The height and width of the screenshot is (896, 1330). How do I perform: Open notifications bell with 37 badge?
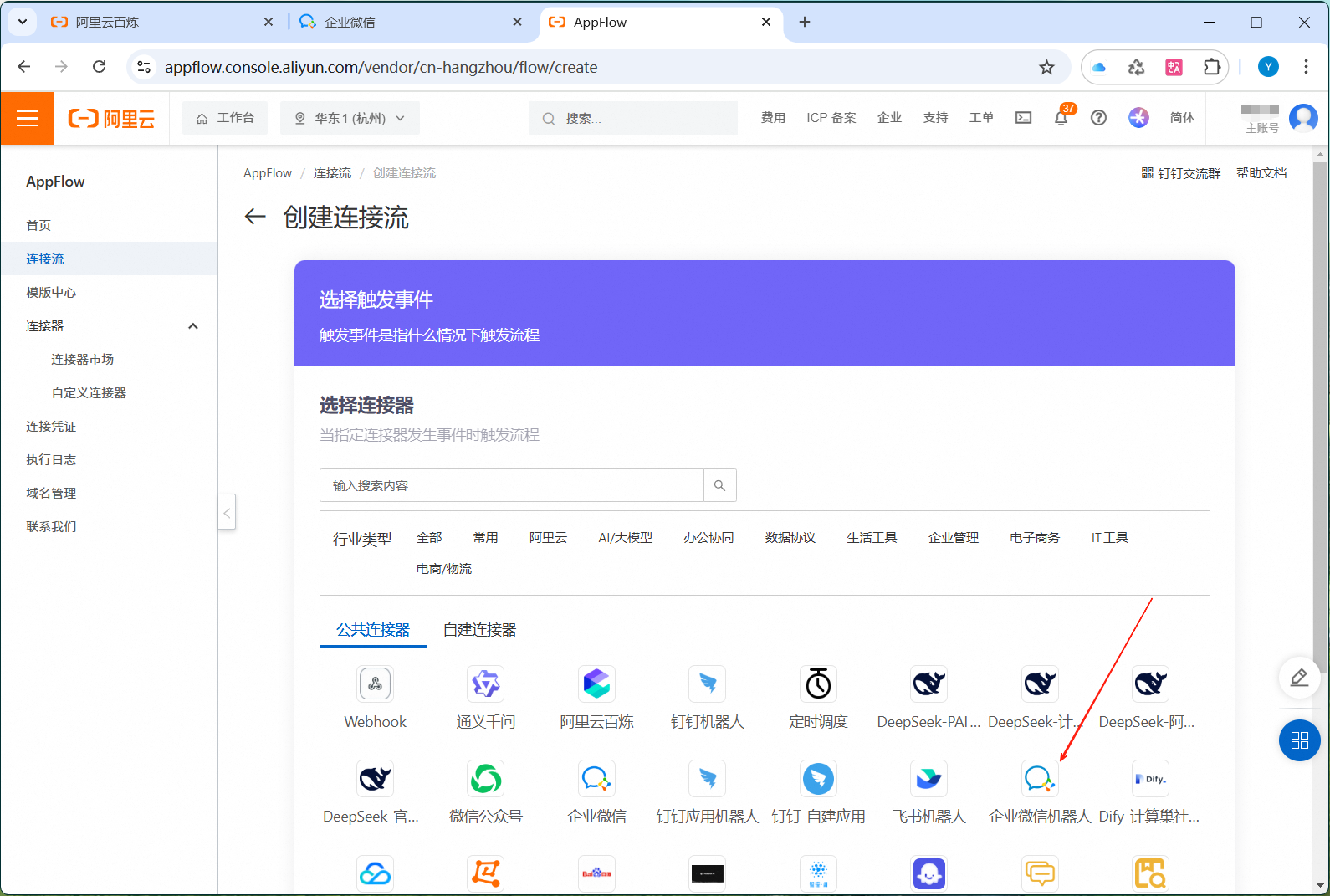1061,118
